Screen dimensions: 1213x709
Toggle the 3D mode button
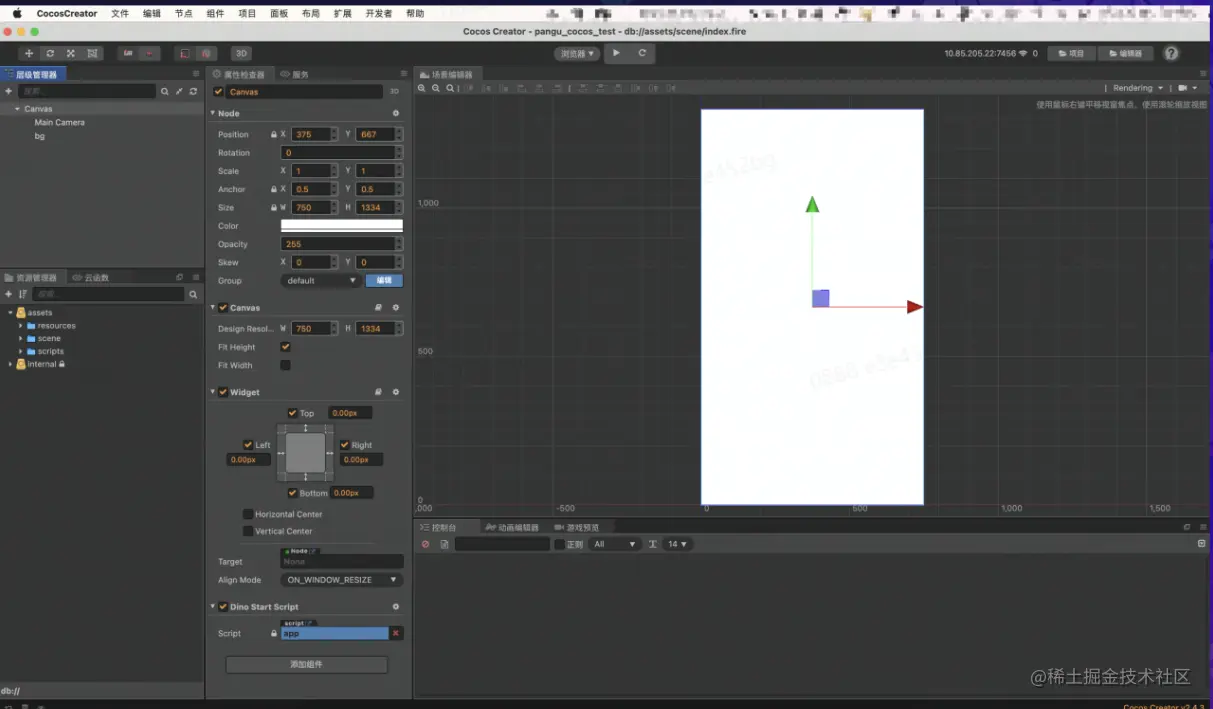[x=241, y=53]
